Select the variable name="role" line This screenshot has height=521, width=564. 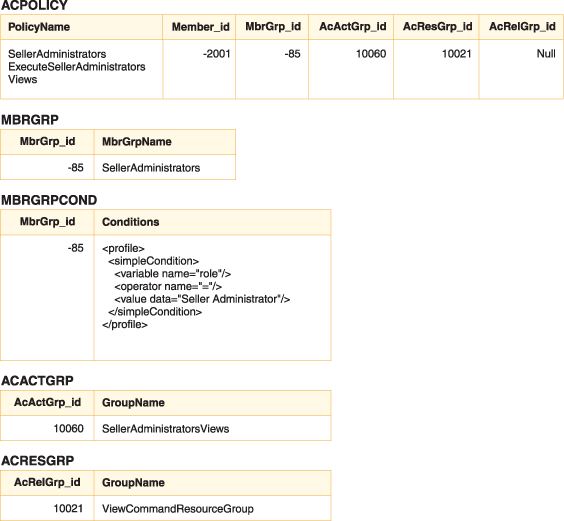tap(173, 274)
